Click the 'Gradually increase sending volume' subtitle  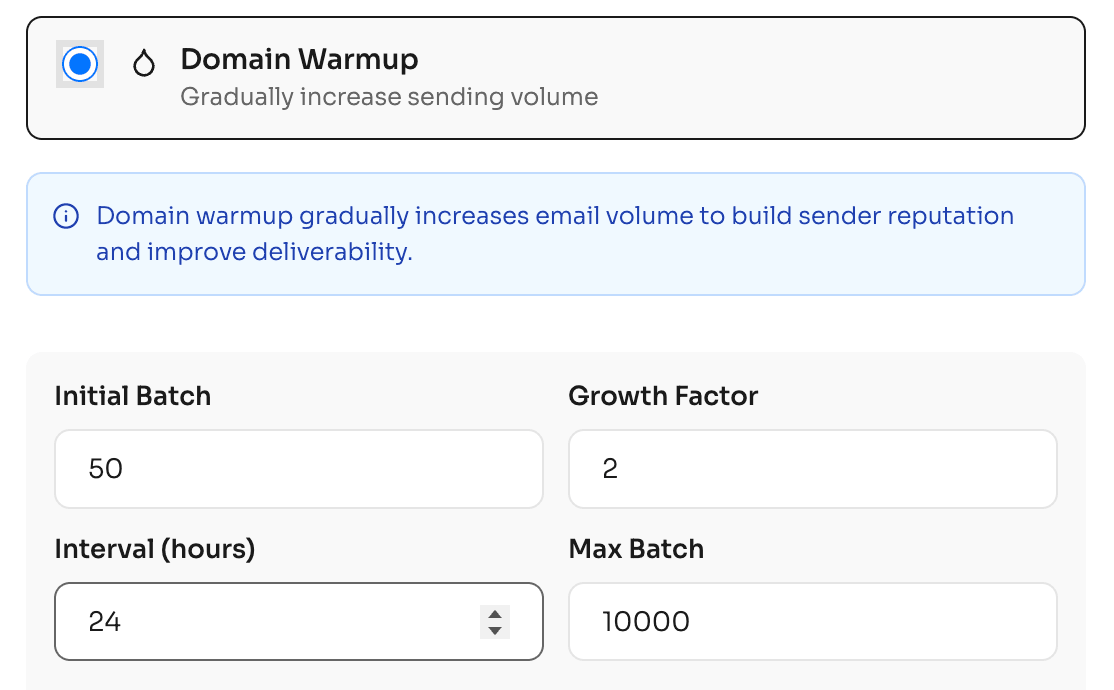(x=390, y=97)
